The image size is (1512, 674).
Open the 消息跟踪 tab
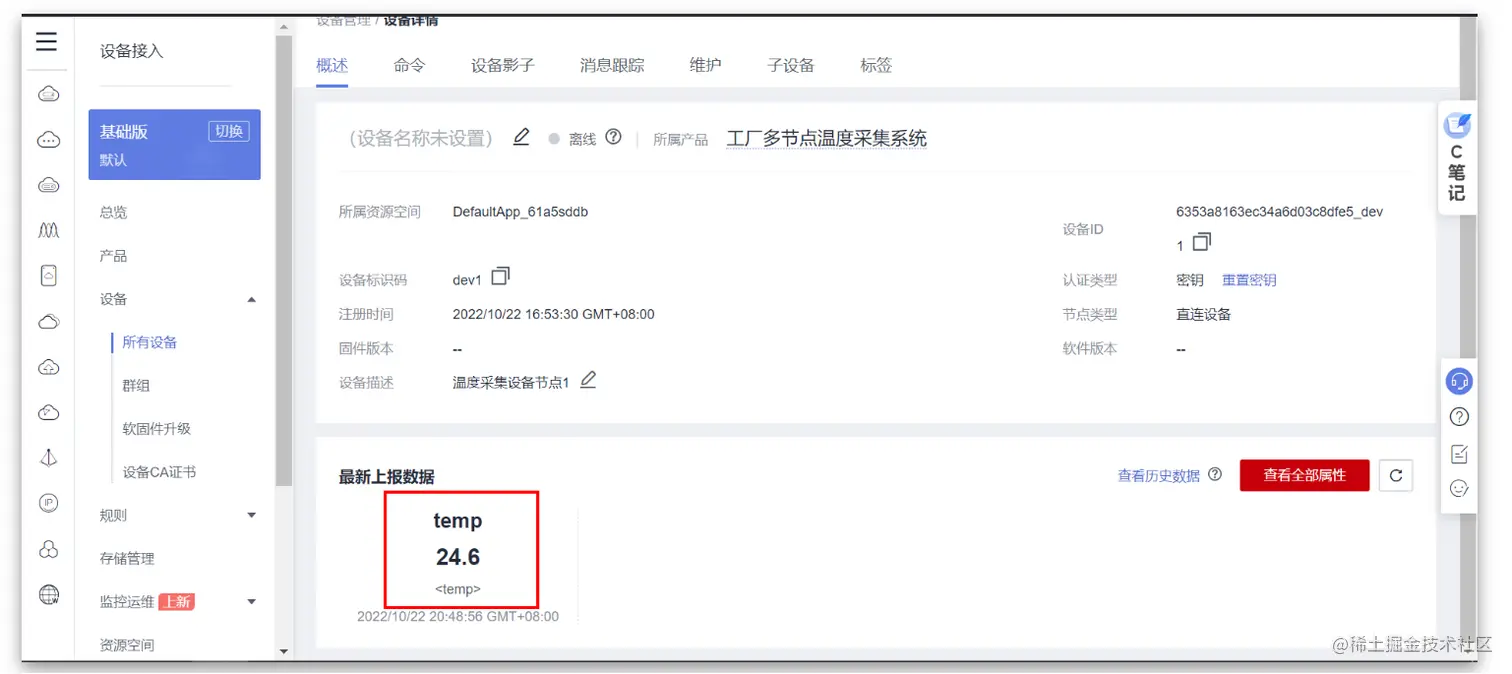coord(612,65)
